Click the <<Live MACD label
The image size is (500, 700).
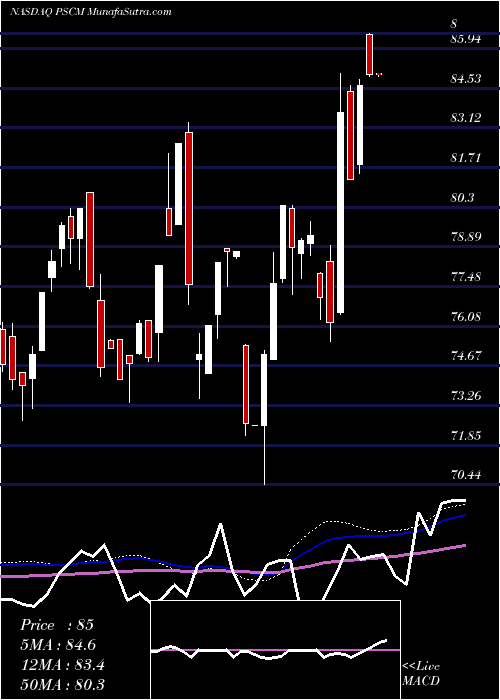[x=421, y=673]
